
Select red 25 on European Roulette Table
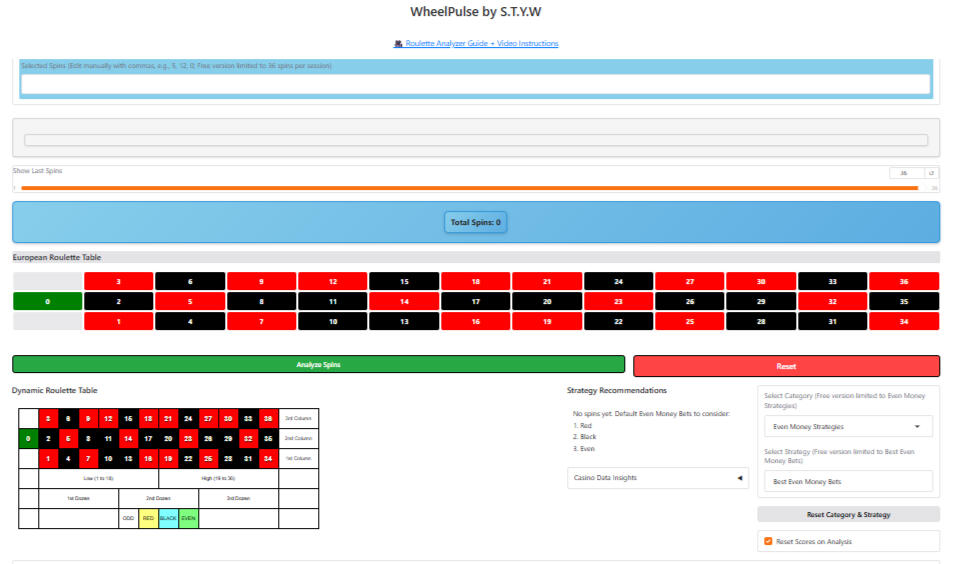690,321
